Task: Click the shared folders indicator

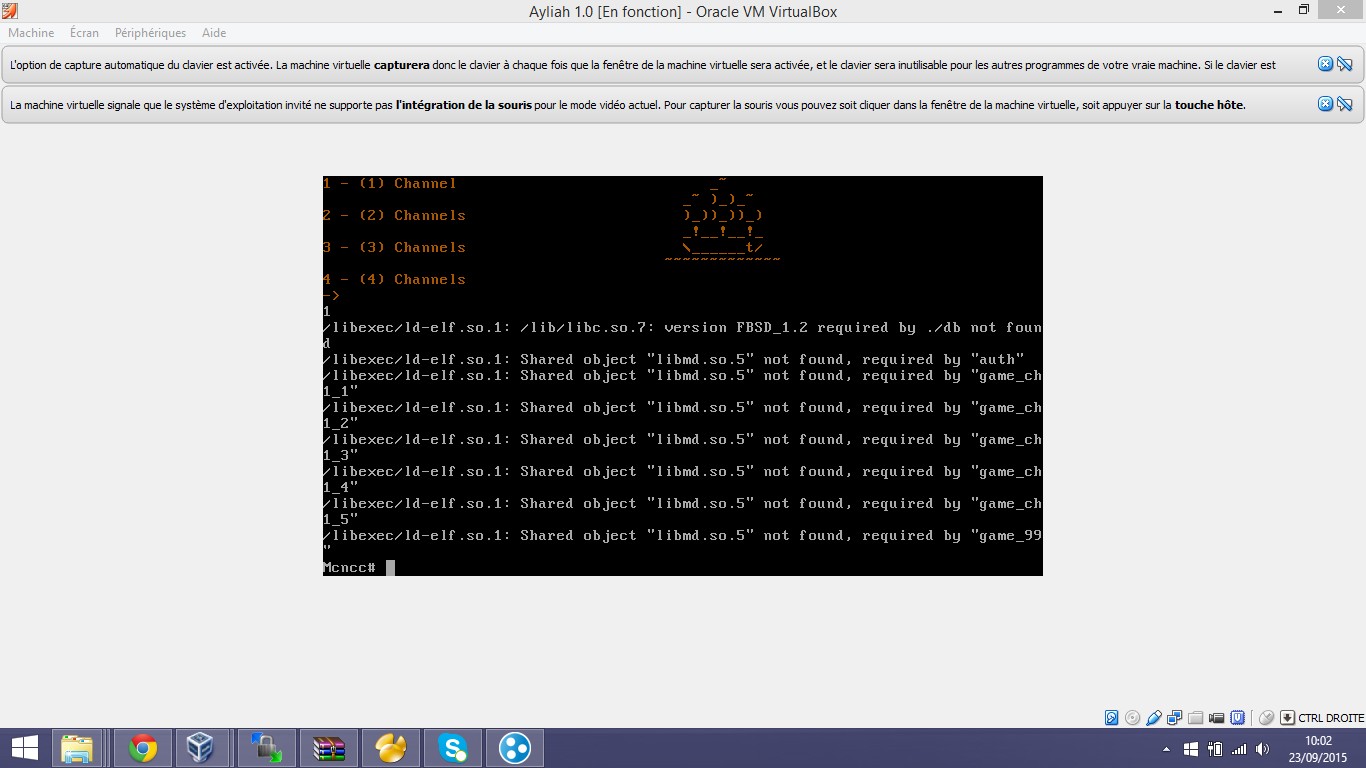Action: pyautogui.click(x=1195, y=718)
